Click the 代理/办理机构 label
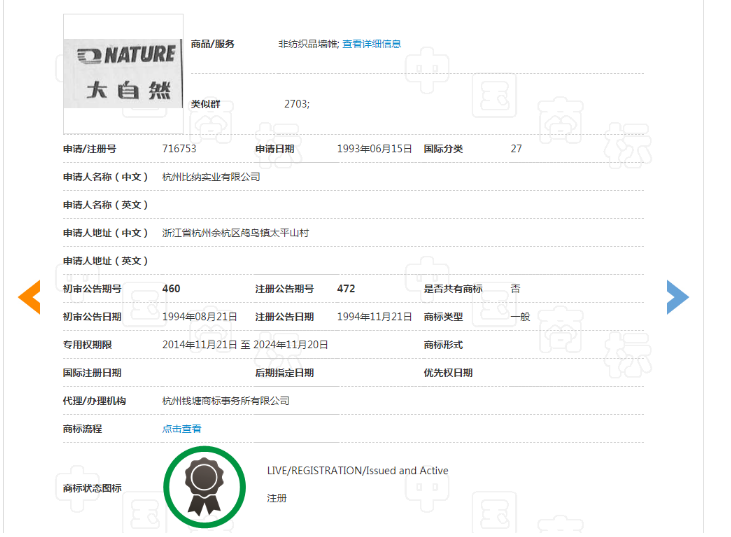 (x=94, y=400)
